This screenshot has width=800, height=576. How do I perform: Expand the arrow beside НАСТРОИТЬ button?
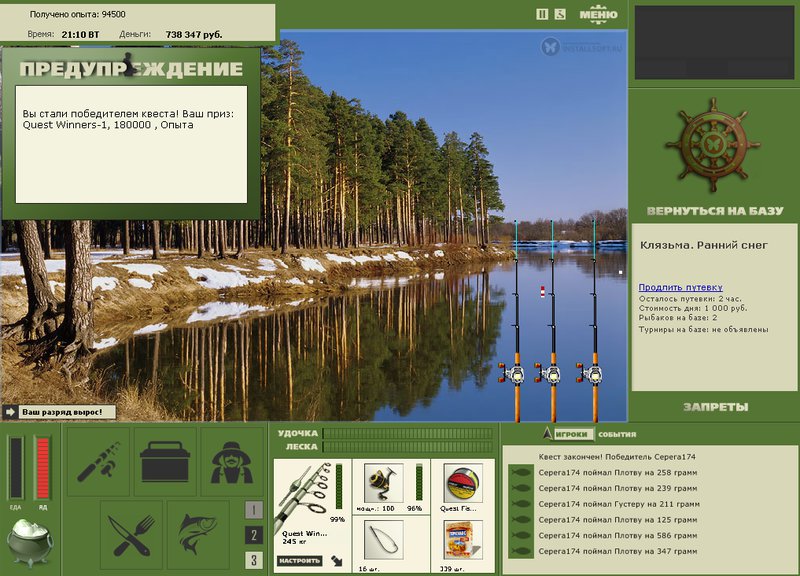coord(337,561)
